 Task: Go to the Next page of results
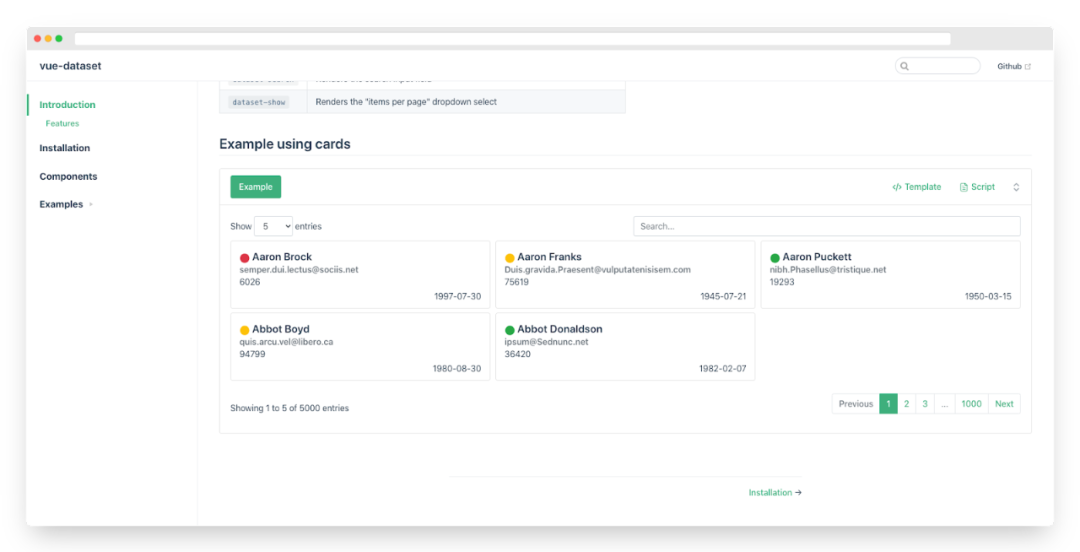[x=1004, y=404]
